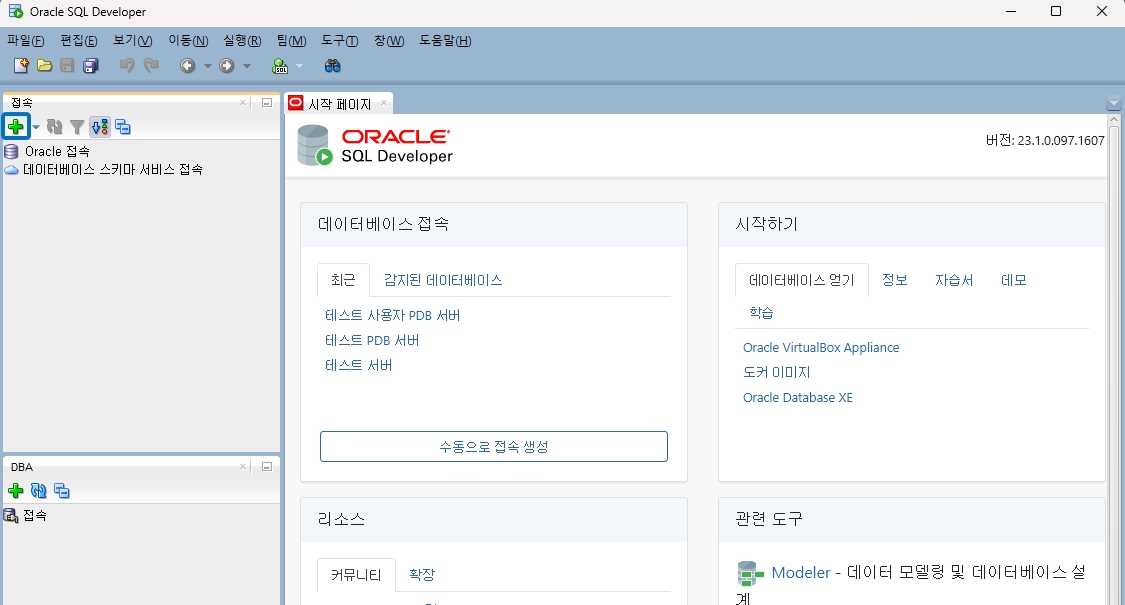The height and width of the screenshot is (605, 1125).
Task: Open the Oracle Database XE link
Action: coord(798,398)
